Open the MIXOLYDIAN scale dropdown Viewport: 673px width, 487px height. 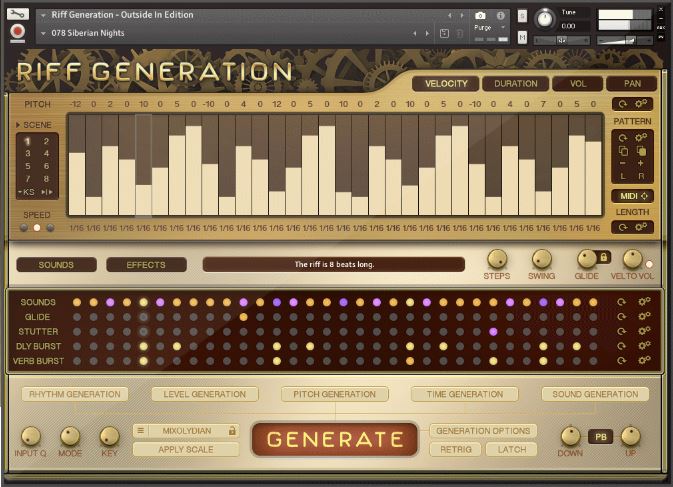tap(186, 430)
